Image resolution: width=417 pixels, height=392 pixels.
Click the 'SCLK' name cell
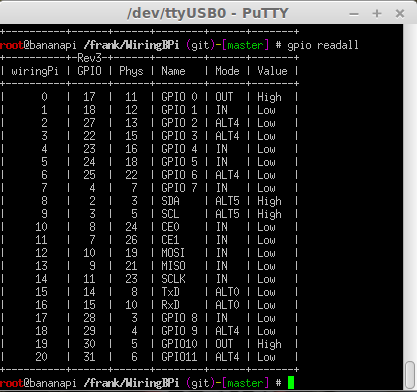pos(173,279)
